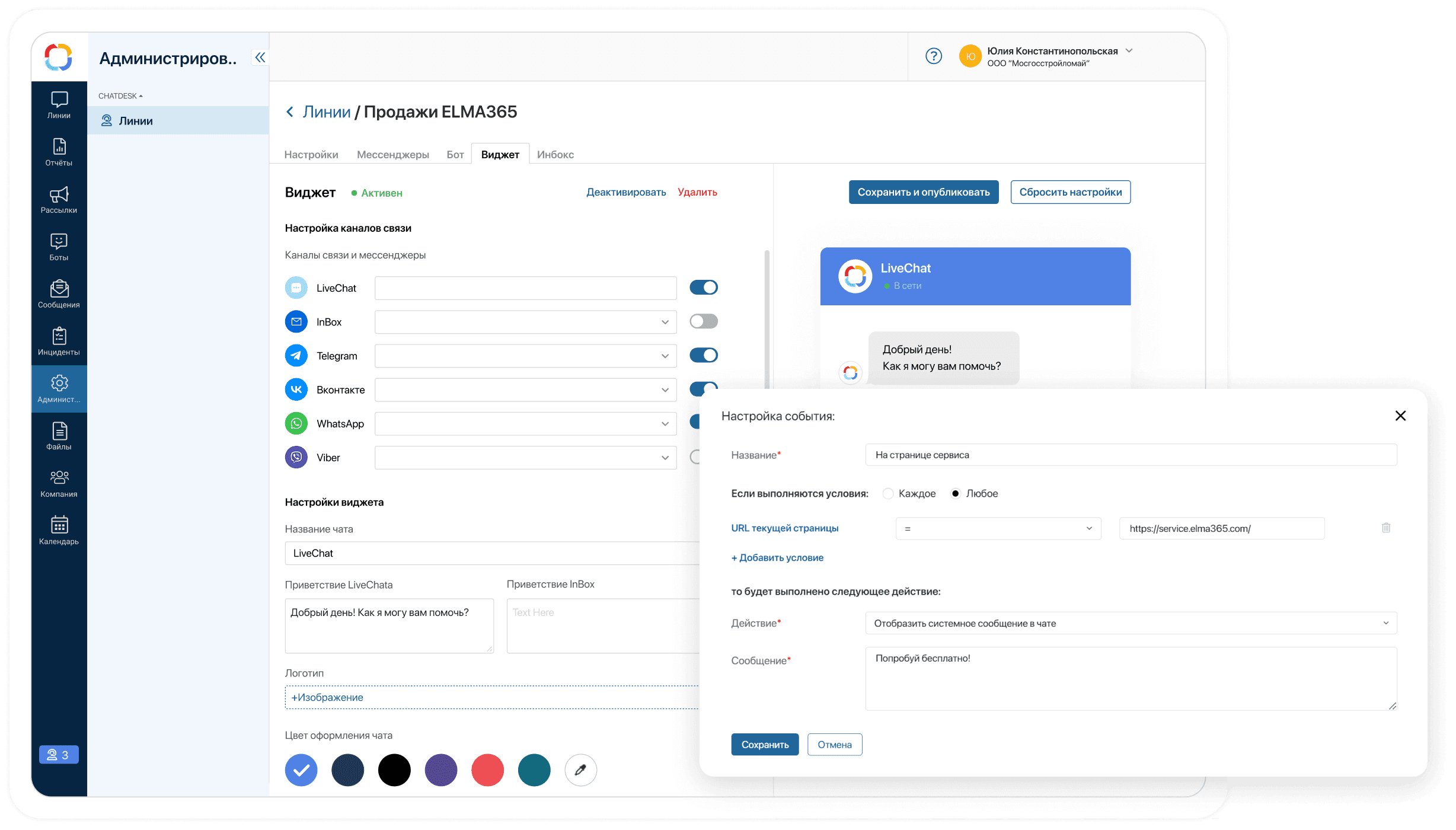The height and width of the screenshot is (830, 1456).
Task: Click the LiveChat channel icon
Action: click(296, 288)
